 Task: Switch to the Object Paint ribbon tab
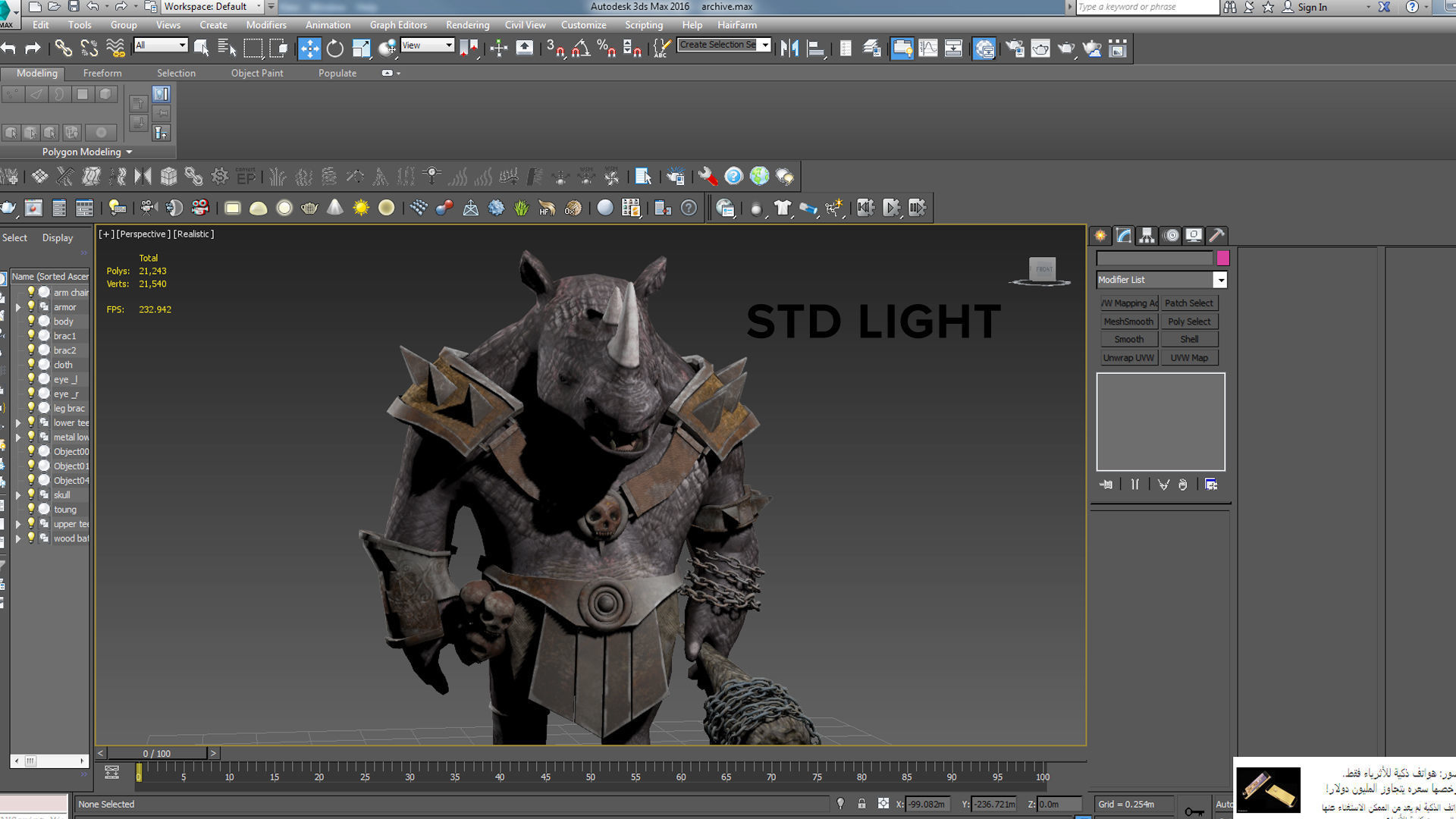257,74
